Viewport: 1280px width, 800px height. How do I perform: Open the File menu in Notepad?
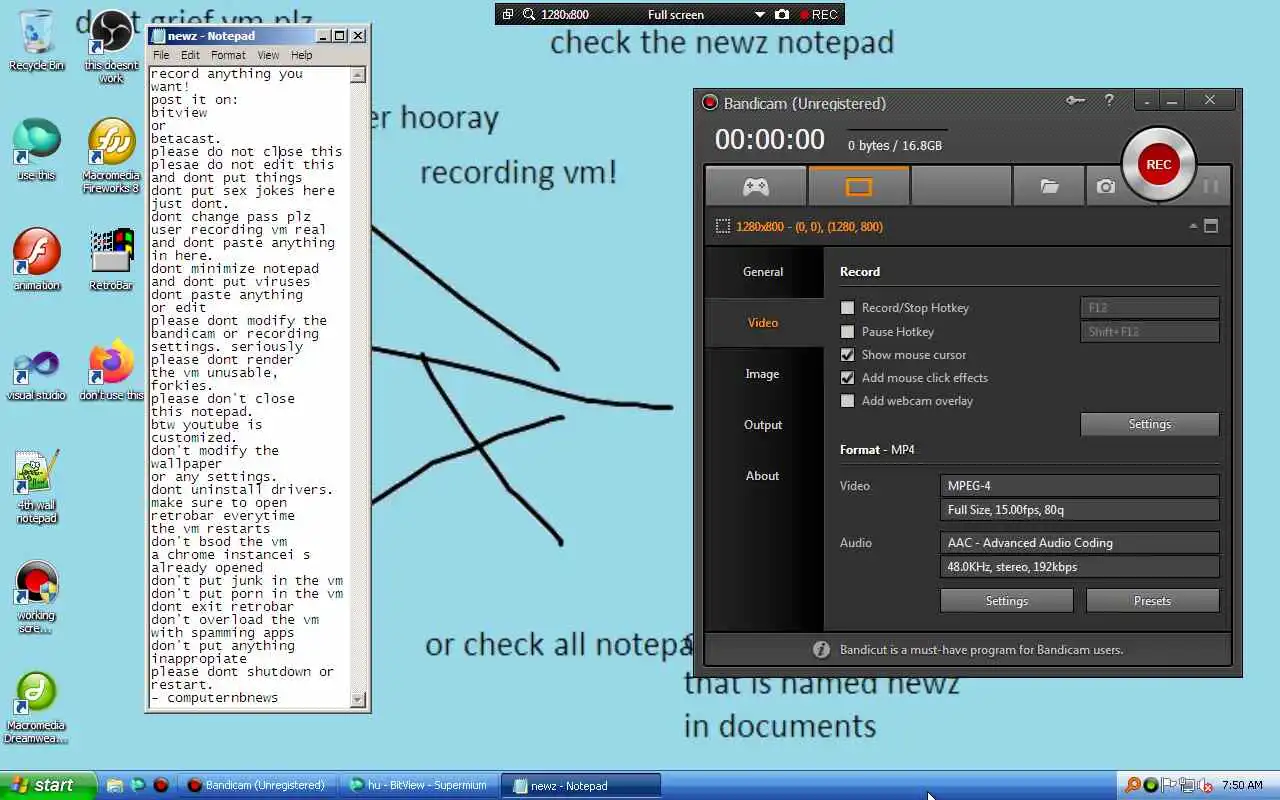point(160,55)
